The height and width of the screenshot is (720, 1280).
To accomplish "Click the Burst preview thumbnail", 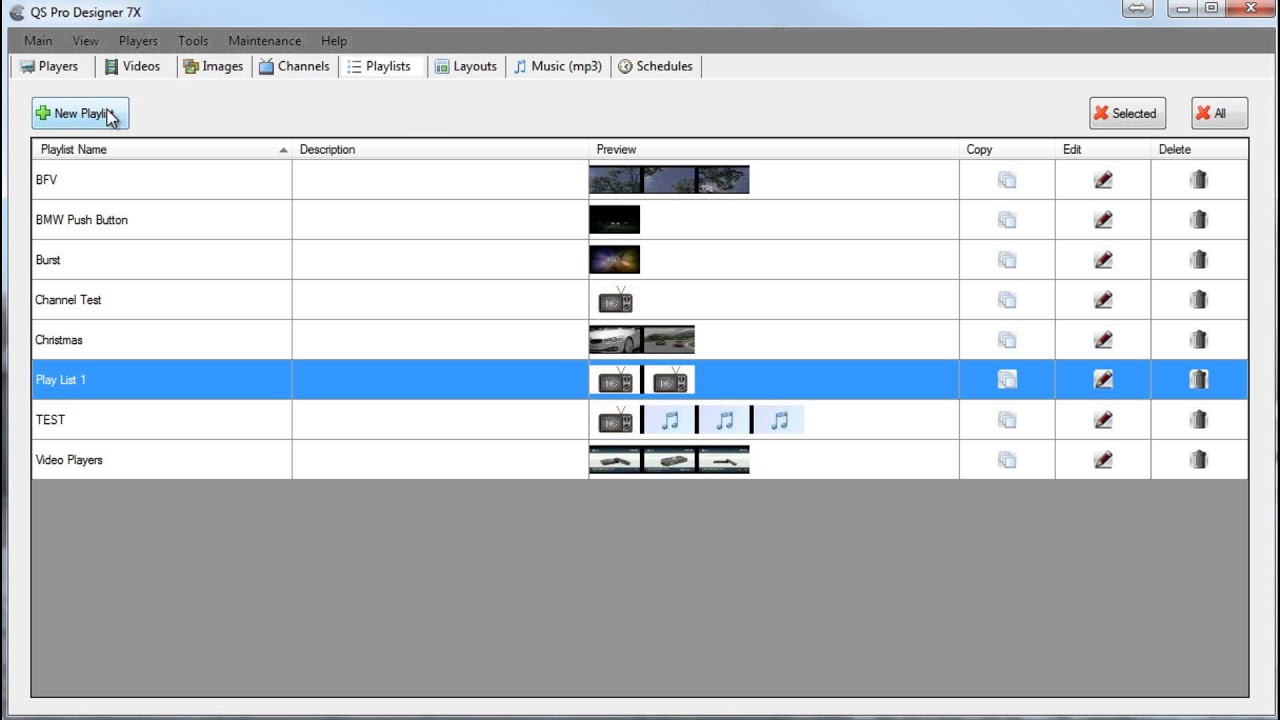I will [614, 260].
